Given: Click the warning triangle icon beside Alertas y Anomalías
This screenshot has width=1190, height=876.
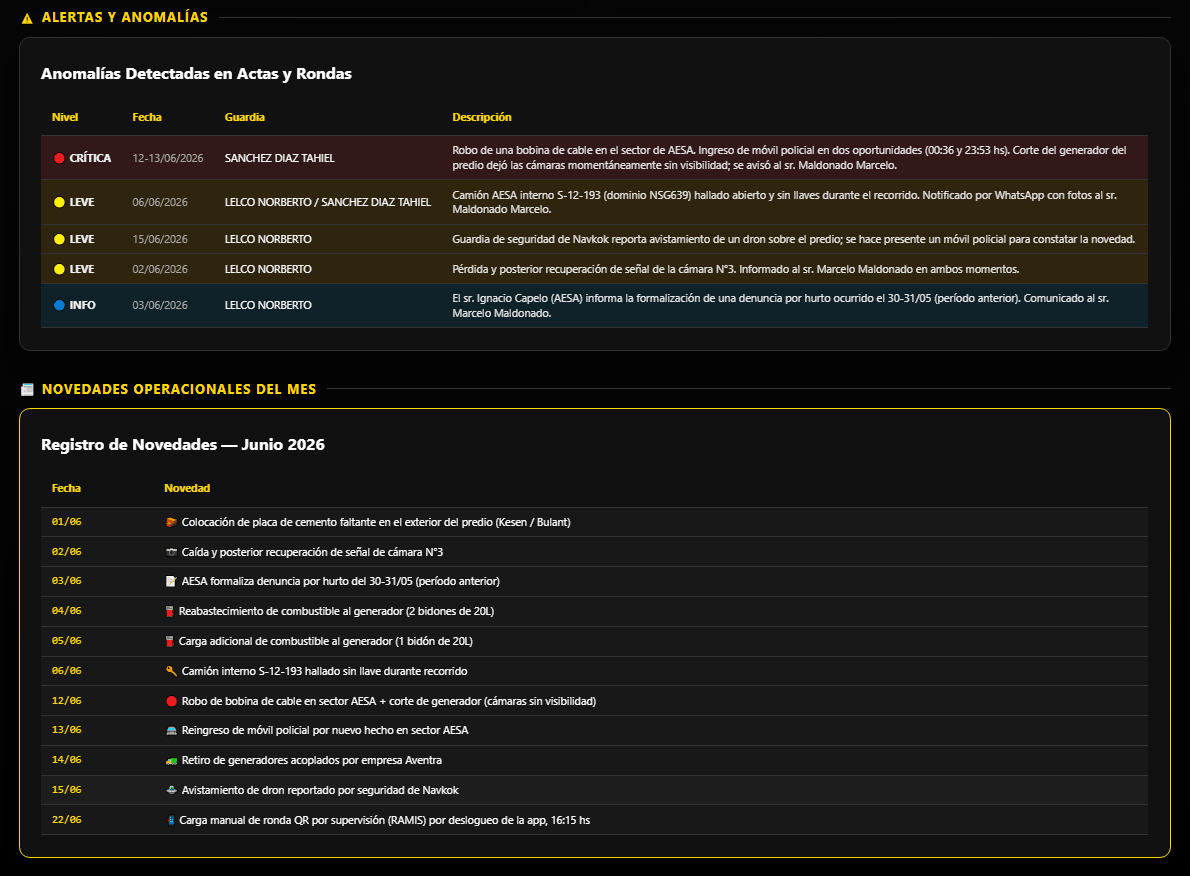Looking at the screenshot, I should tap(27, 18).
